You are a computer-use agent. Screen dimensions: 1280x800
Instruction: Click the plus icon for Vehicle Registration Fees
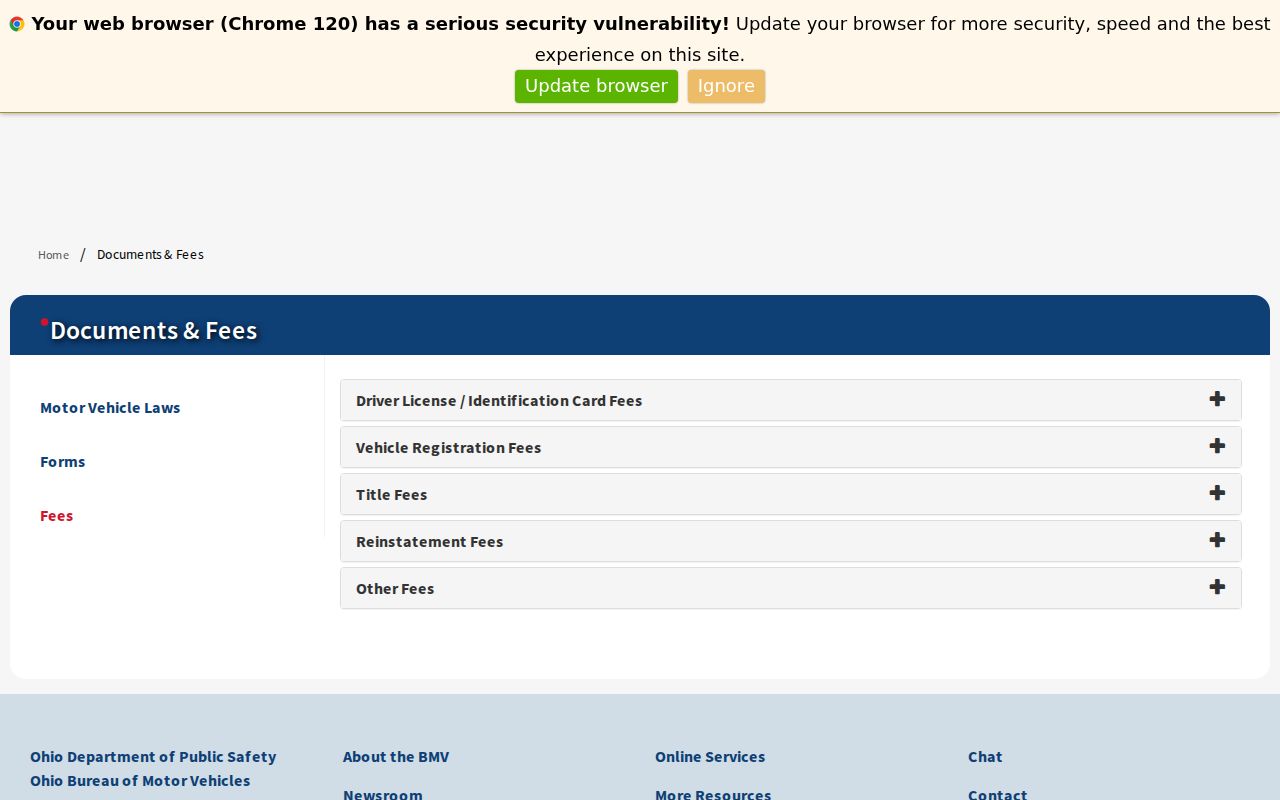click(1217, 446)
